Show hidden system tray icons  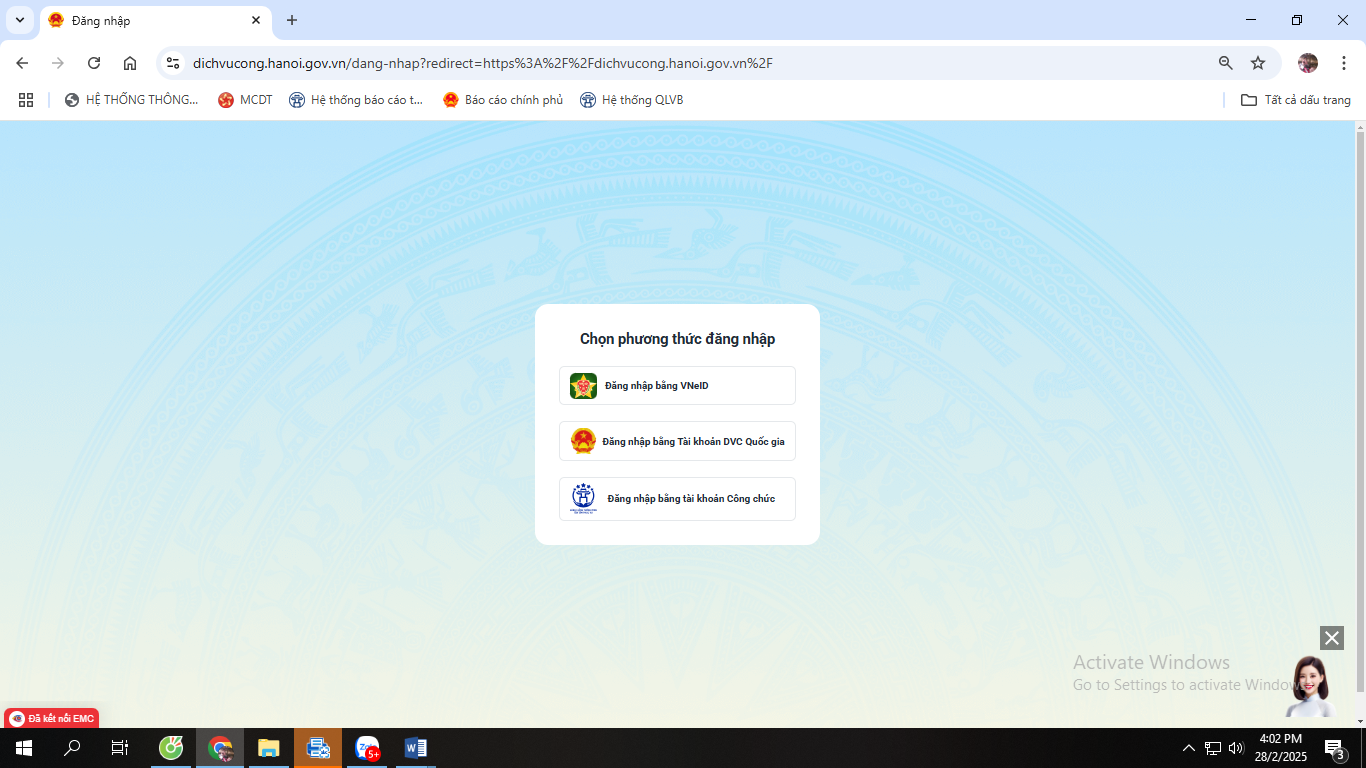[x=1189, y=748]
